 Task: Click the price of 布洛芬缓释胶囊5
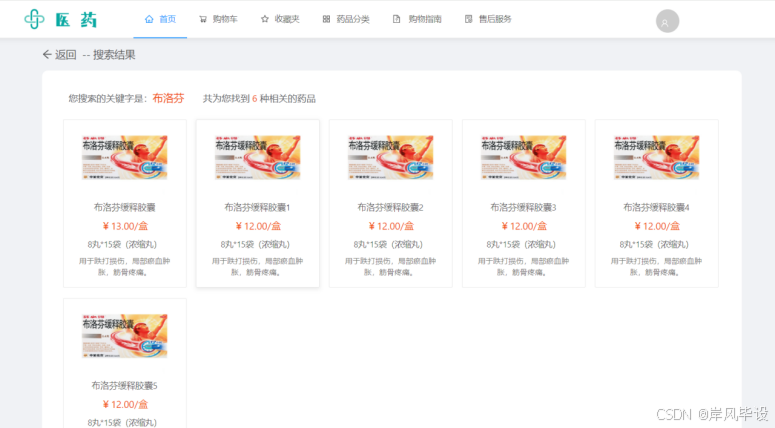[x=125, y=405]
